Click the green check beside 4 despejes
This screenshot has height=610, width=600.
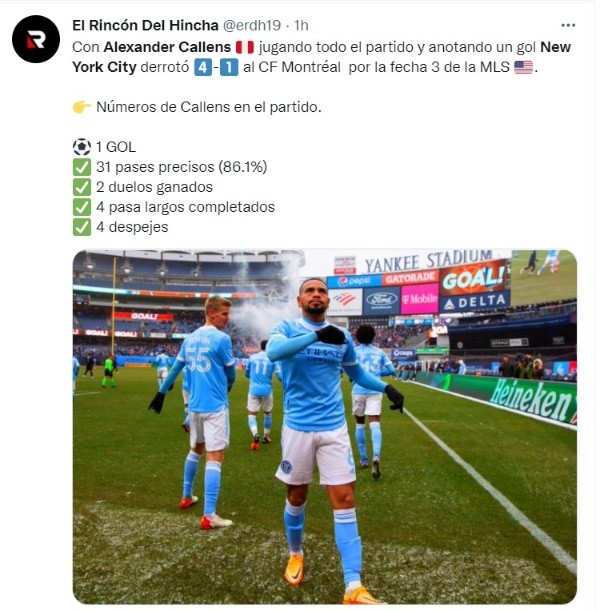82,227
